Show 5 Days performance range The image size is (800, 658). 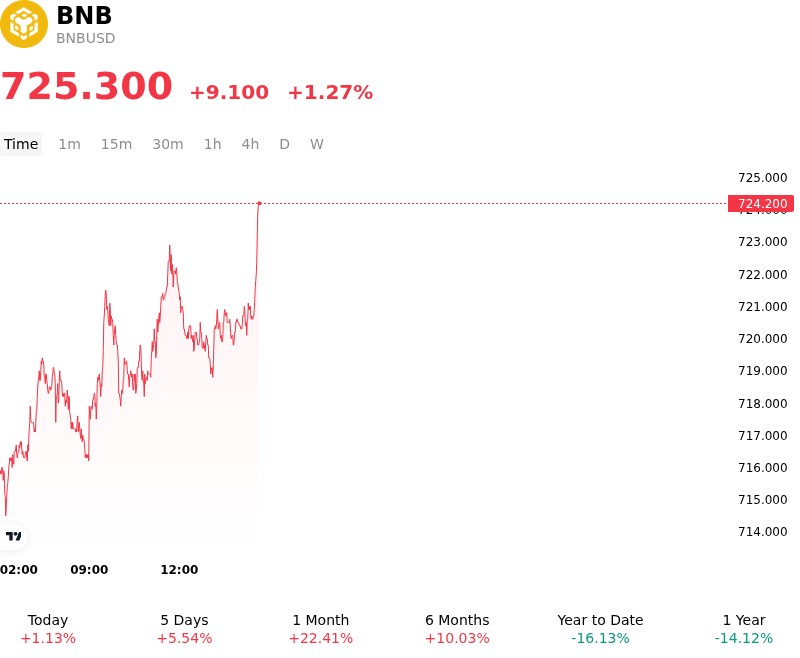[x=184, y=629]
